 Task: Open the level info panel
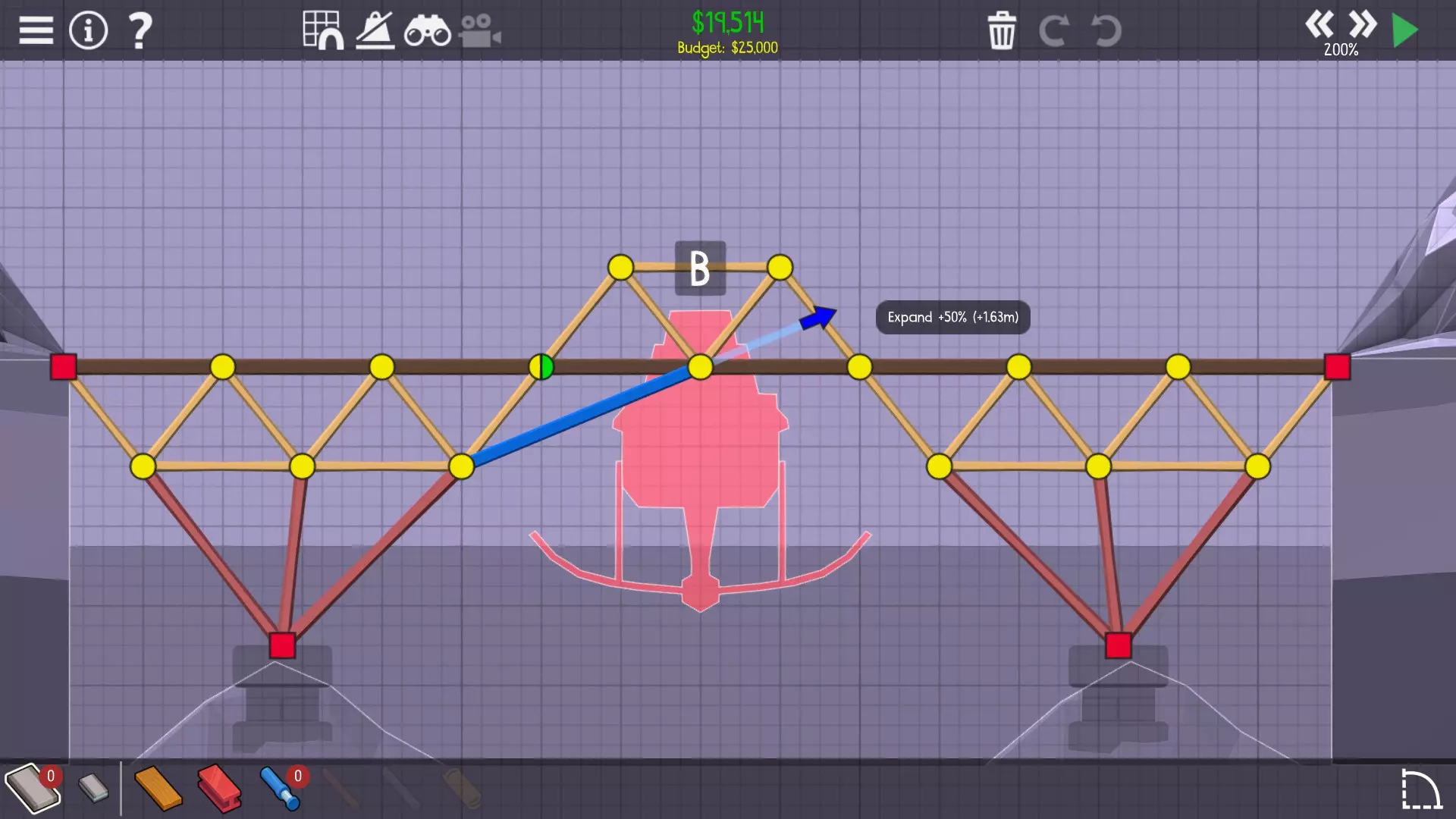coord(88,30)
